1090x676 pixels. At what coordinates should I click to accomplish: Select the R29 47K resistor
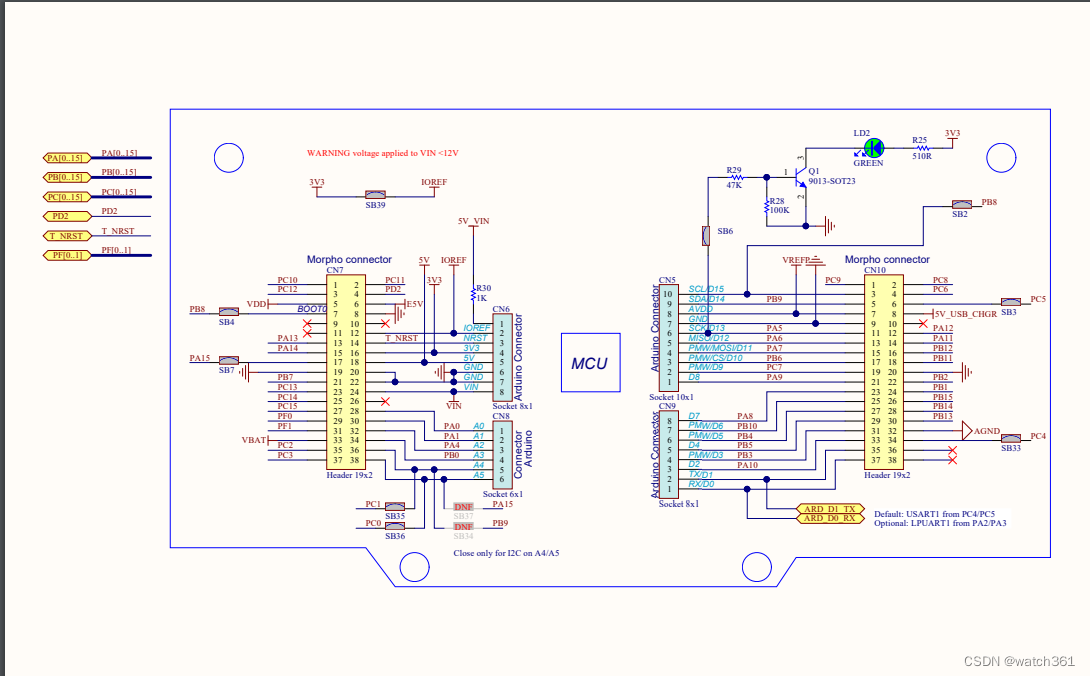736,177
